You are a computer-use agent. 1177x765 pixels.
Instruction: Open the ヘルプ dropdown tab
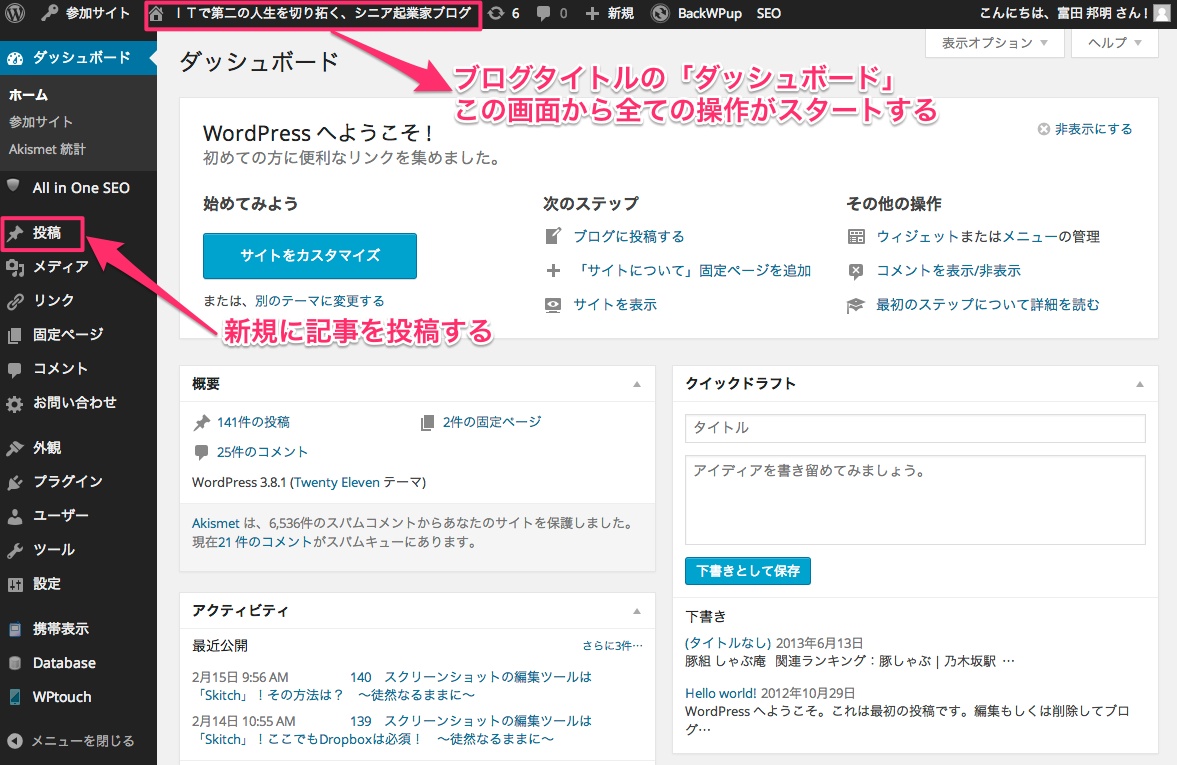point(1114,43)
